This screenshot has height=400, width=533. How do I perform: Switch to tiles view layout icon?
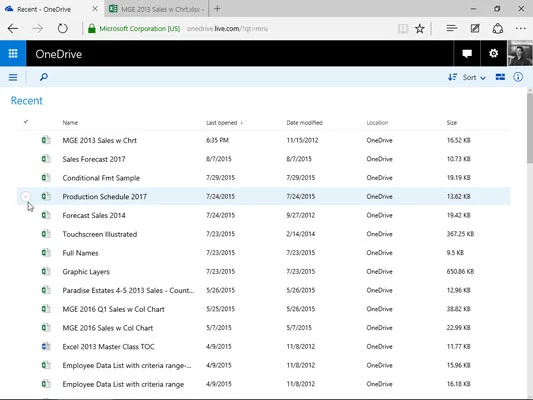pyautogui.click(x=500, y=77)
